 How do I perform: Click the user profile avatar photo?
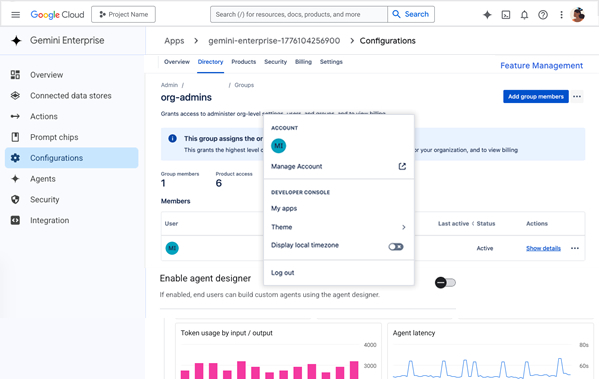click(x=578, y=15)
